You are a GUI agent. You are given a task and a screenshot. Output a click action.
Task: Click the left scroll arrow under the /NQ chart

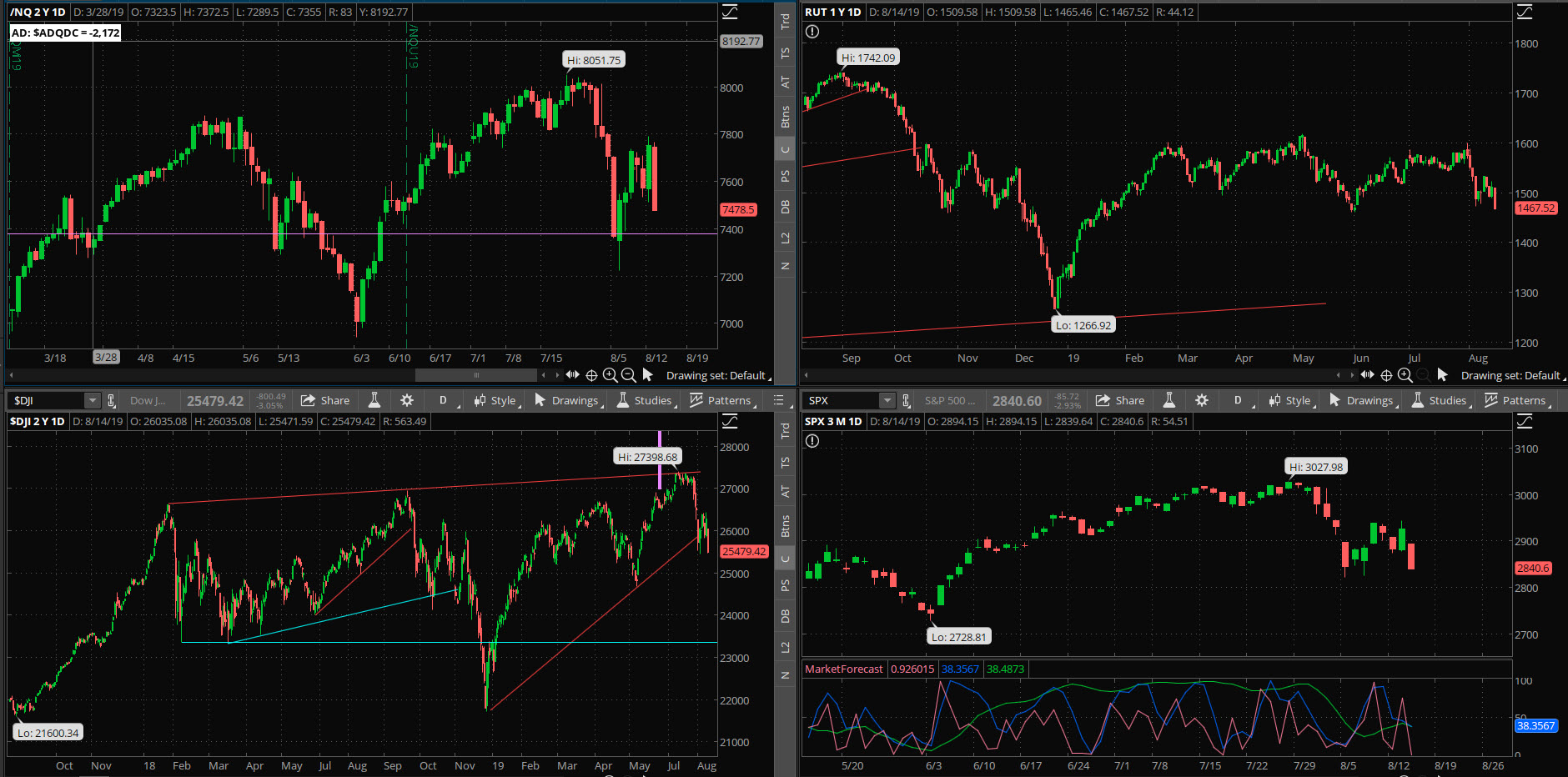click(x=12, y=375)
